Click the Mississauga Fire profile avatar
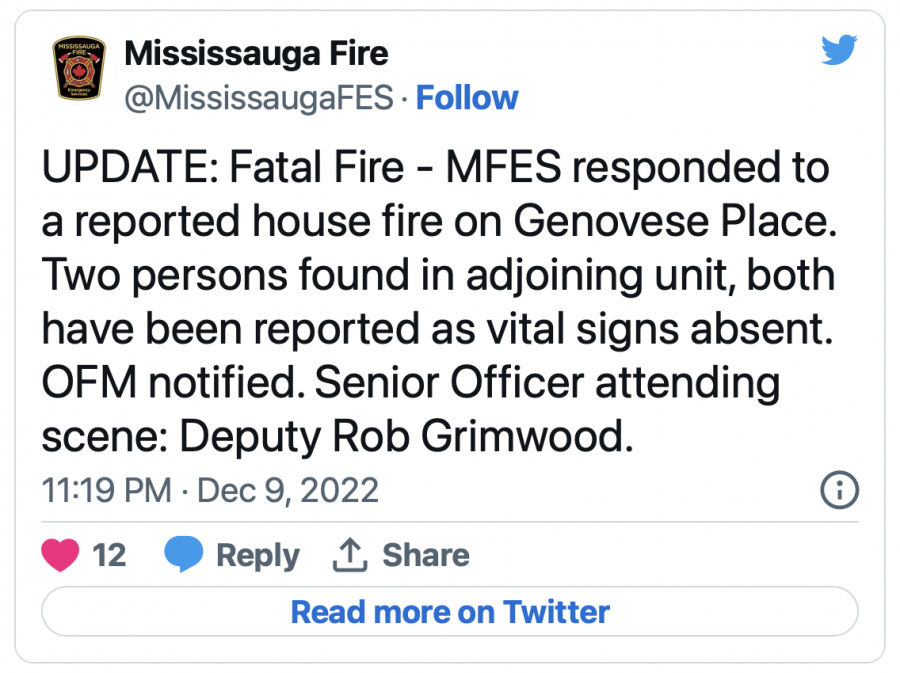 click(x=78, y=68)
